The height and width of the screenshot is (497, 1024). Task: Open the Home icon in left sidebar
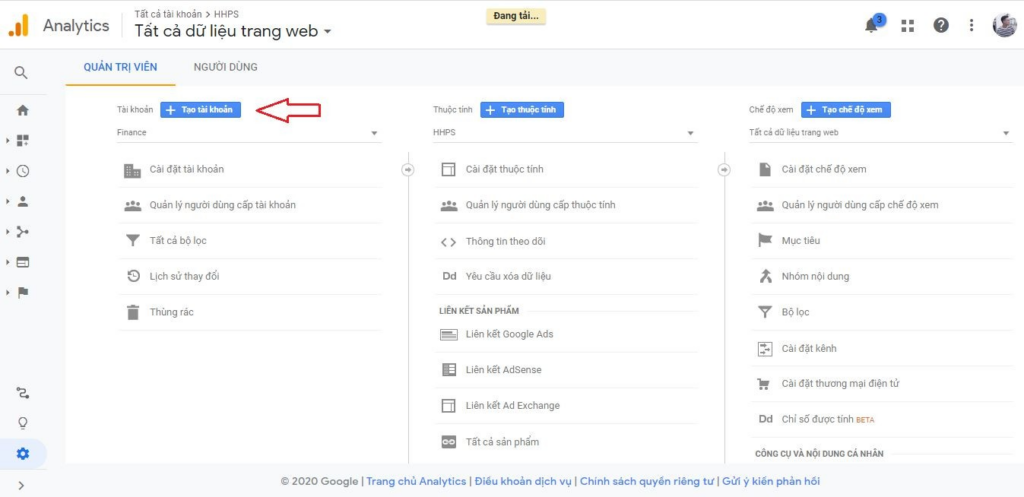point(22,110)
